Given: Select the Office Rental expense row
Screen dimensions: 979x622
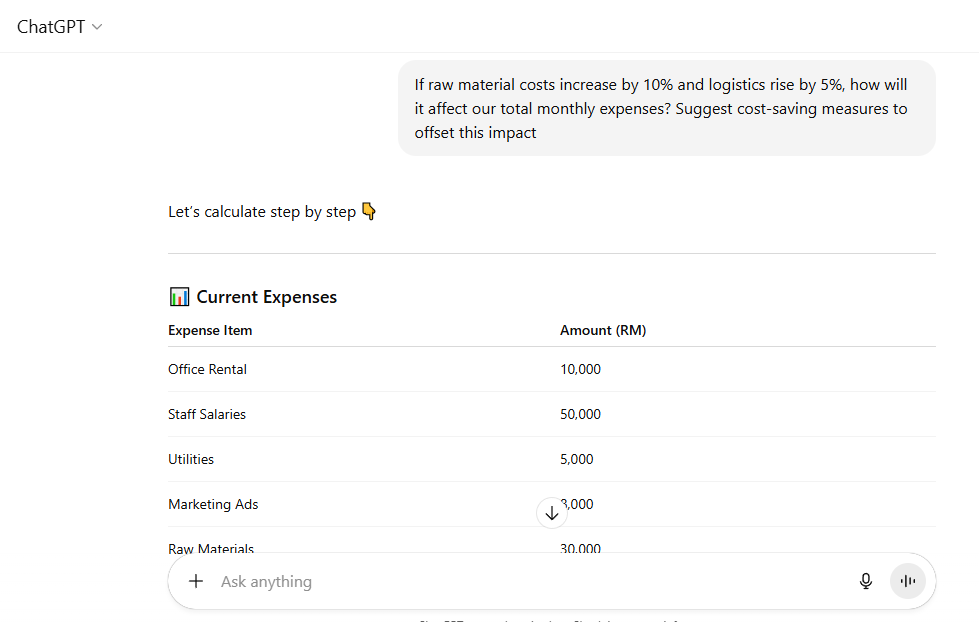Looking at the screenshot, I should (x=207, y=369).
